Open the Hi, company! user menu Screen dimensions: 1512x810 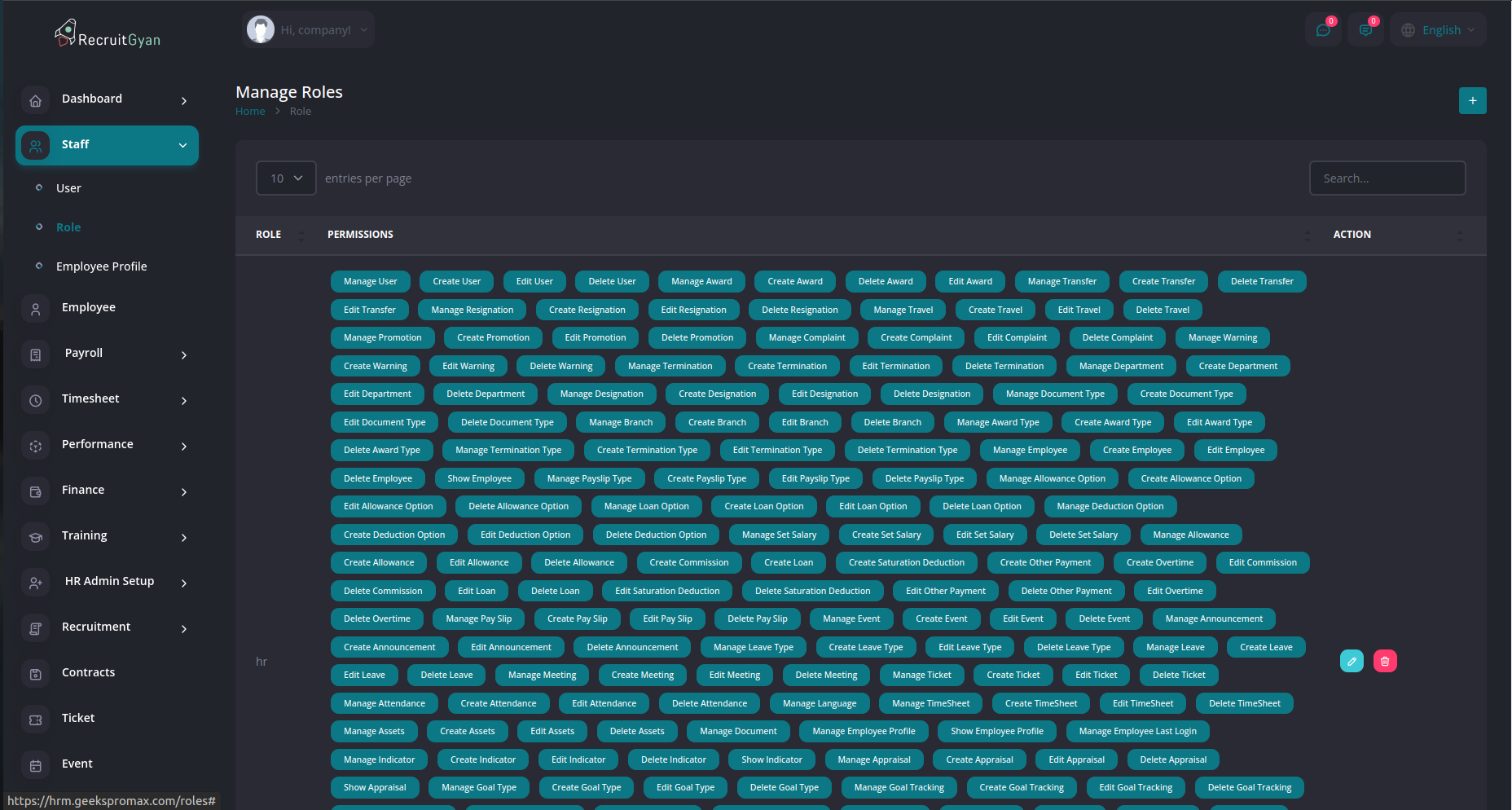(x=308, y=30)
